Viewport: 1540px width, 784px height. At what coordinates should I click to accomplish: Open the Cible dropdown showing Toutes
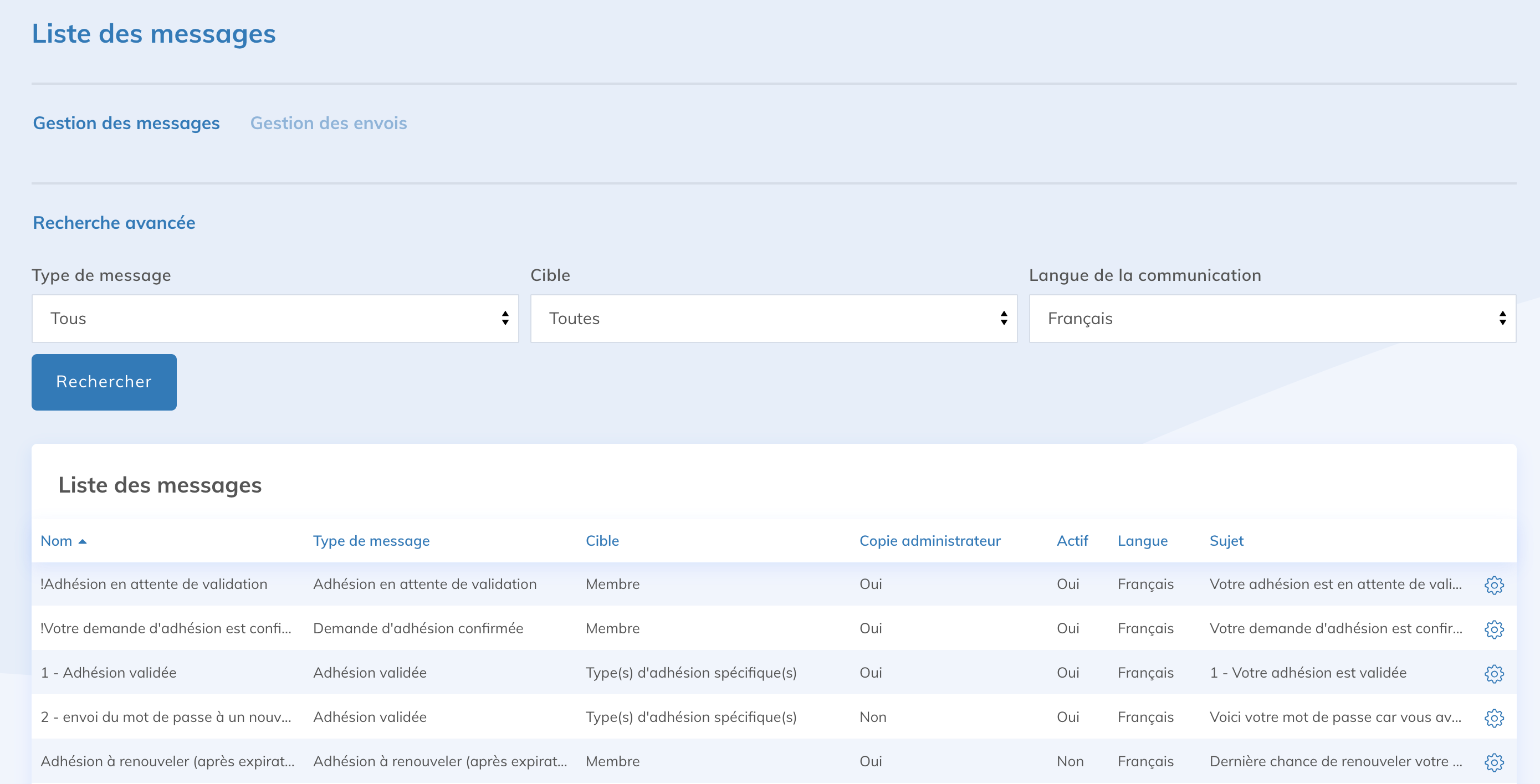[x=773, y=319]
